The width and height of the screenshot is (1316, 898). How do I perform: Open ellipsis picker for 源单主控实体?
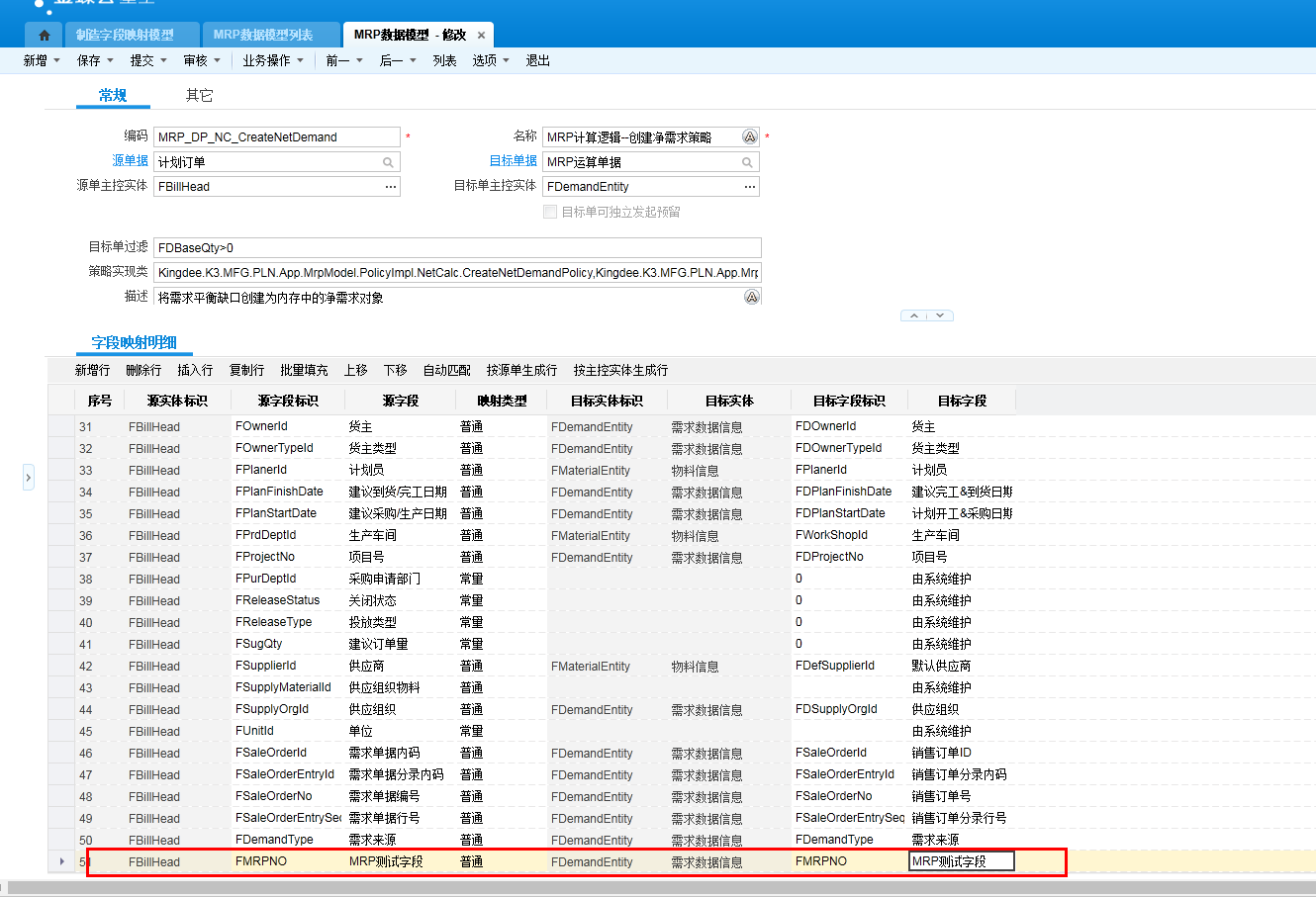(x=391, y=187)
